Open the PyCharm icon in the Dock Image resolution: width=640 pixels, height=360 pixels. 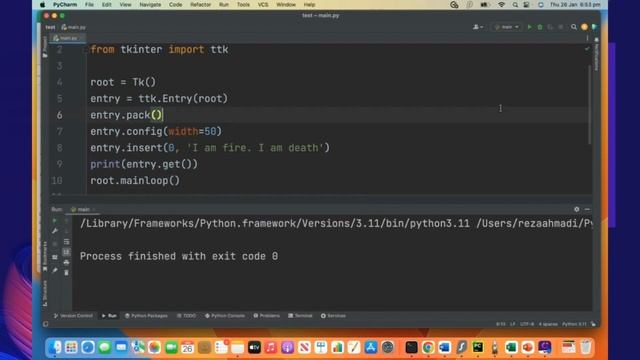tap(478, 347)
